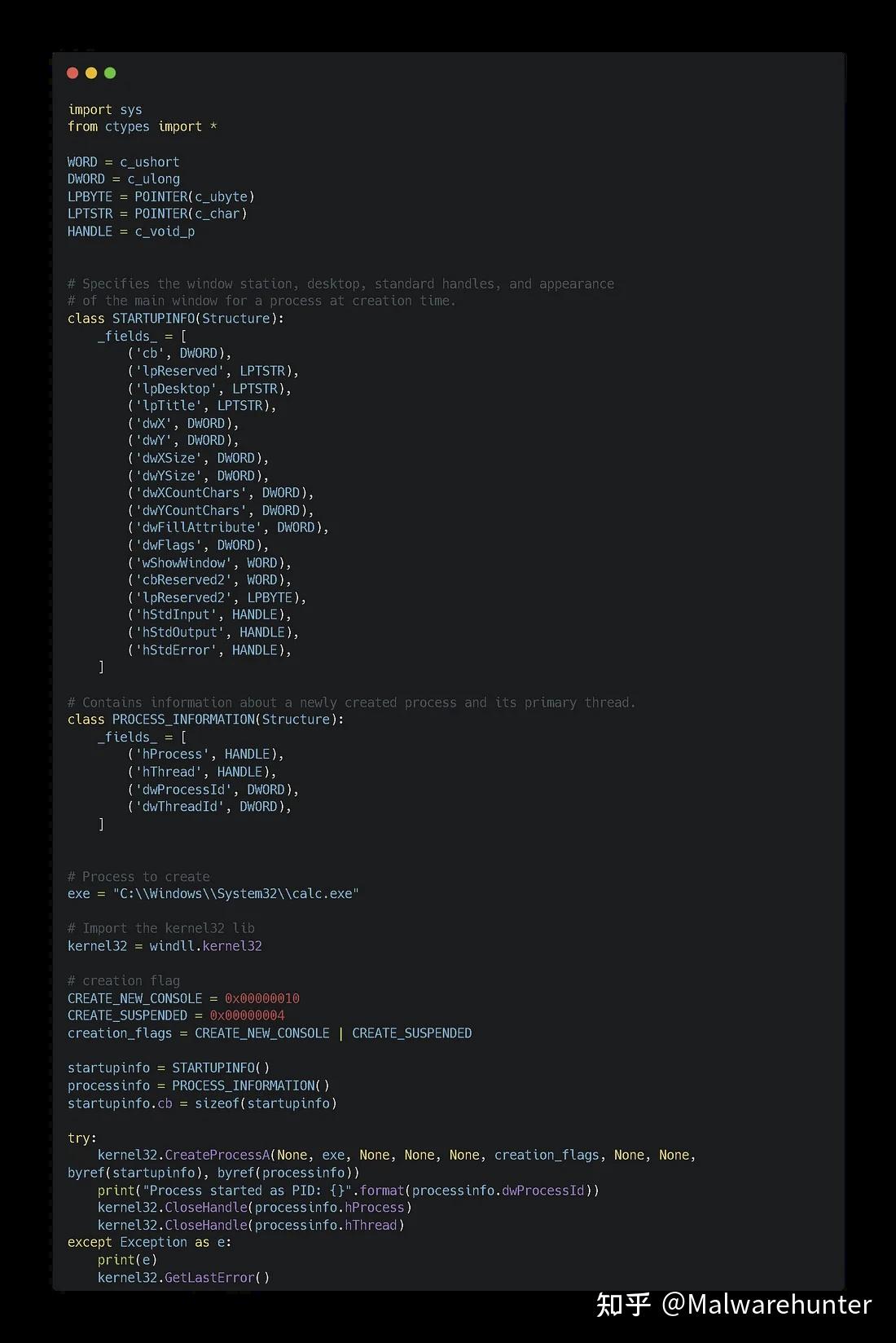Click the yellow minimize dot
896x1343 pixels.
coord(91,73)
